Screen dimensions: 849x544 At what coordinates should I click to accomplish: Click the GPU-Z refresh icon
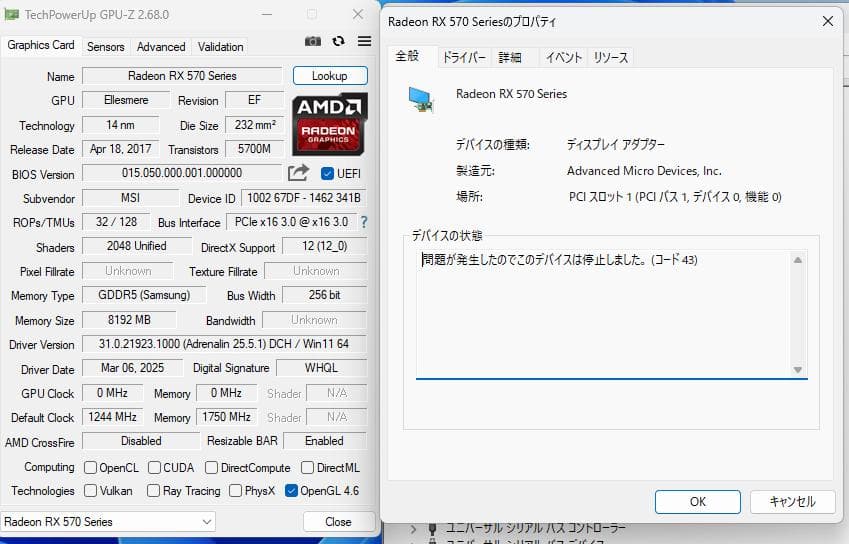338,41
